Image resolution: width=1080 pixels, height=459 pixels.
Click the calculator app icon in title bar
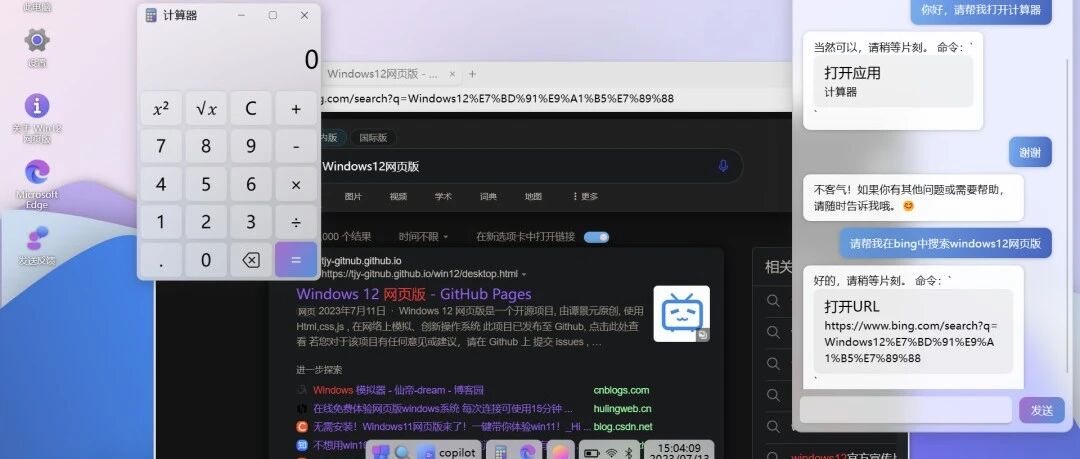point(152,15)
